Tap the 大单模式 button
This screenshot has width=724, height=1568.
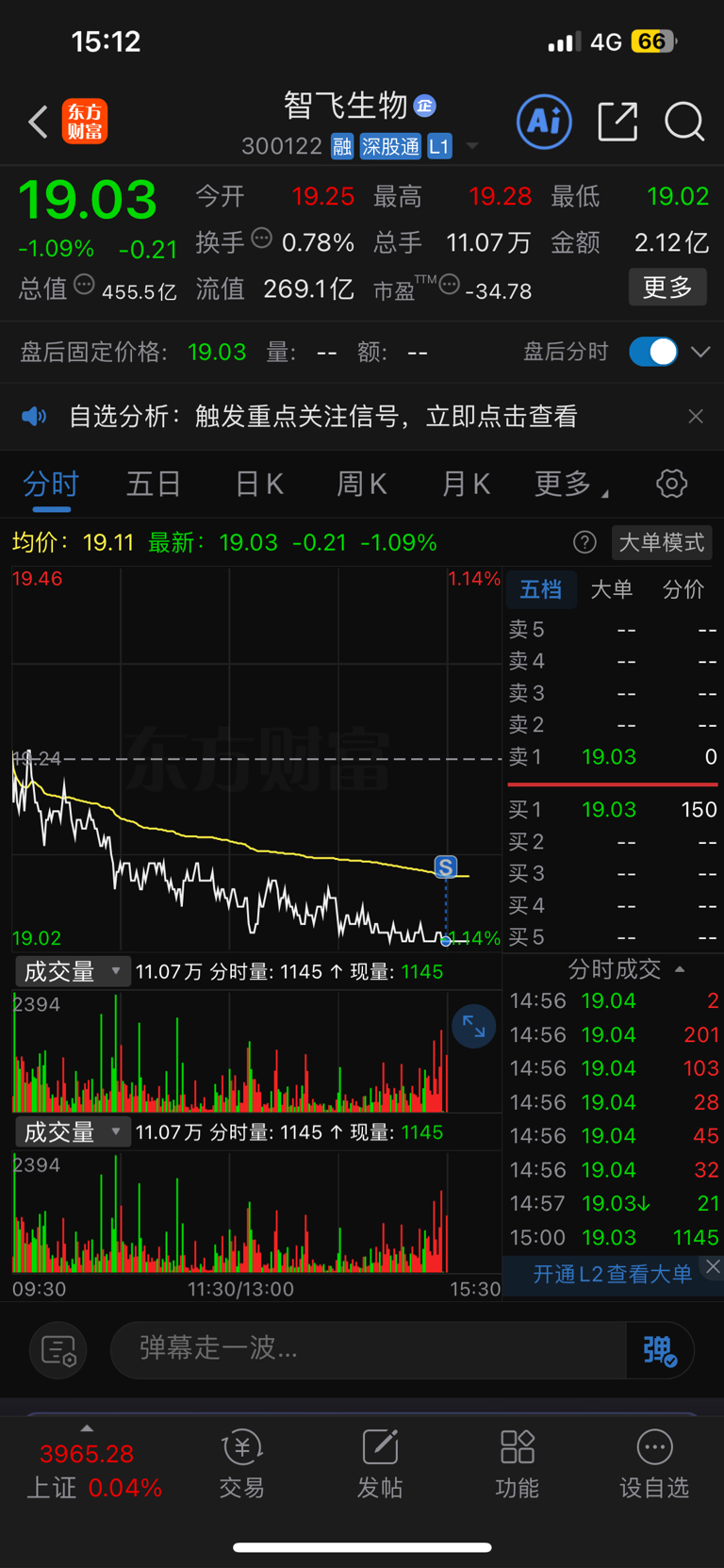click(x=662, y=542)
